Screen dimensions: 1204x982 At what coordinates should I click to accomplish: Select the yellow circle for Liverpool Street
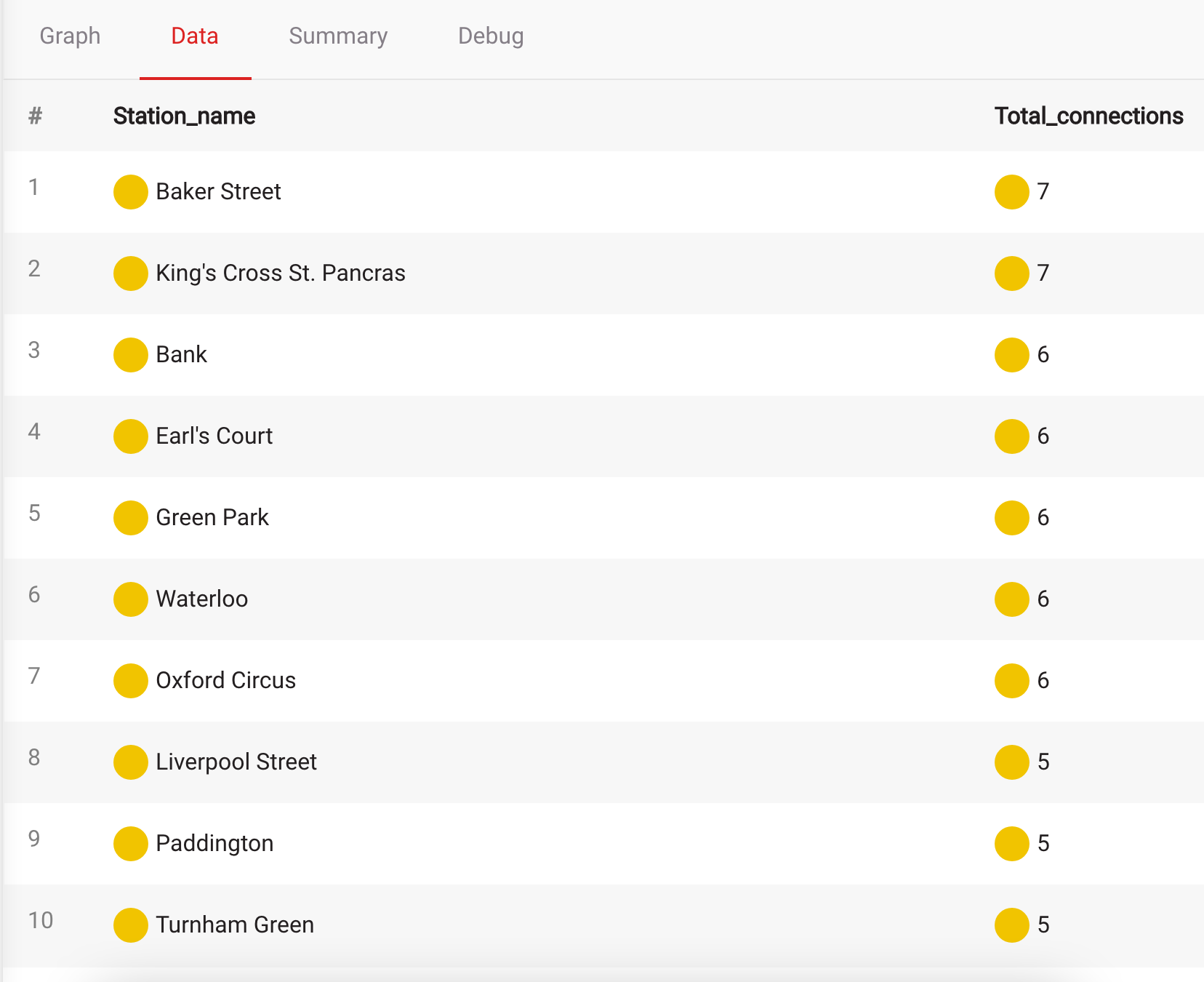click(131, 762)
